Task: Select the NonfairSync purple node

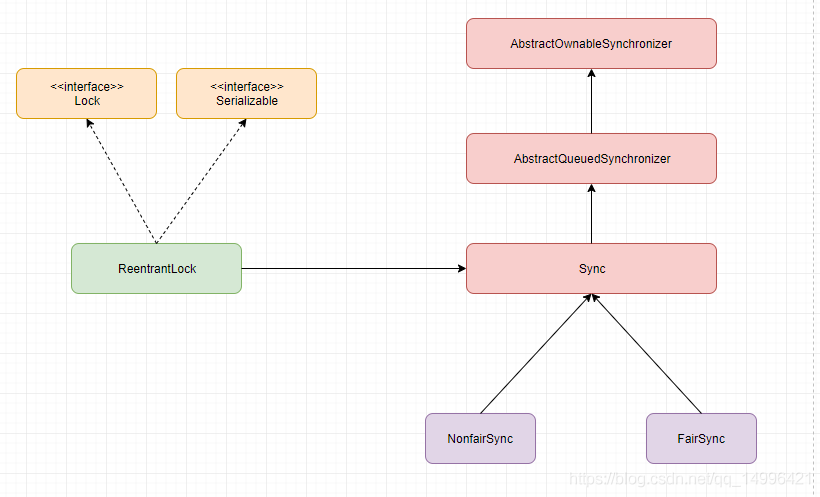Action: tap(480, 438)
